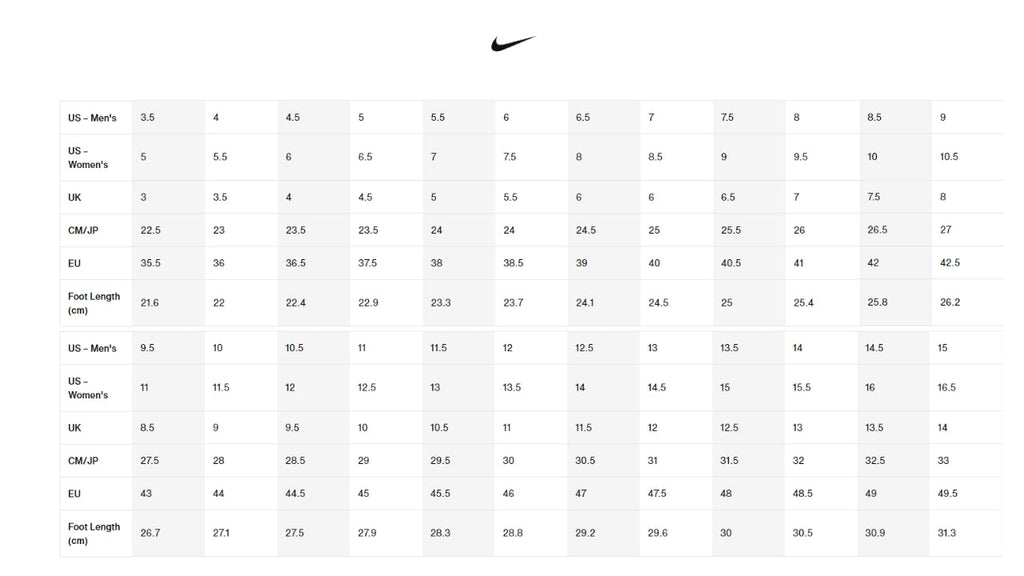Click the second Foot Length (cm) row label
1024x576 pixels.
coord(94,534)
